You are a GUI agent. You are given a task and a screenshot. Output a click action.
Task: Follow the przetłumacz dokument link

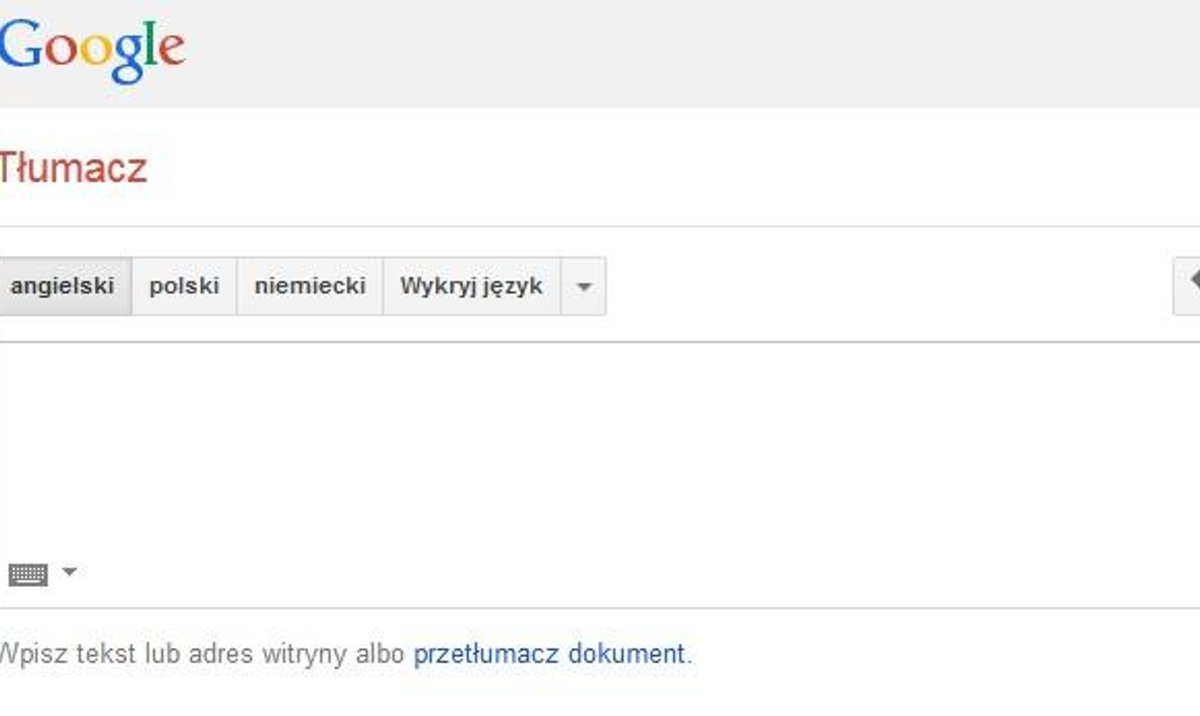coord(550,655)
